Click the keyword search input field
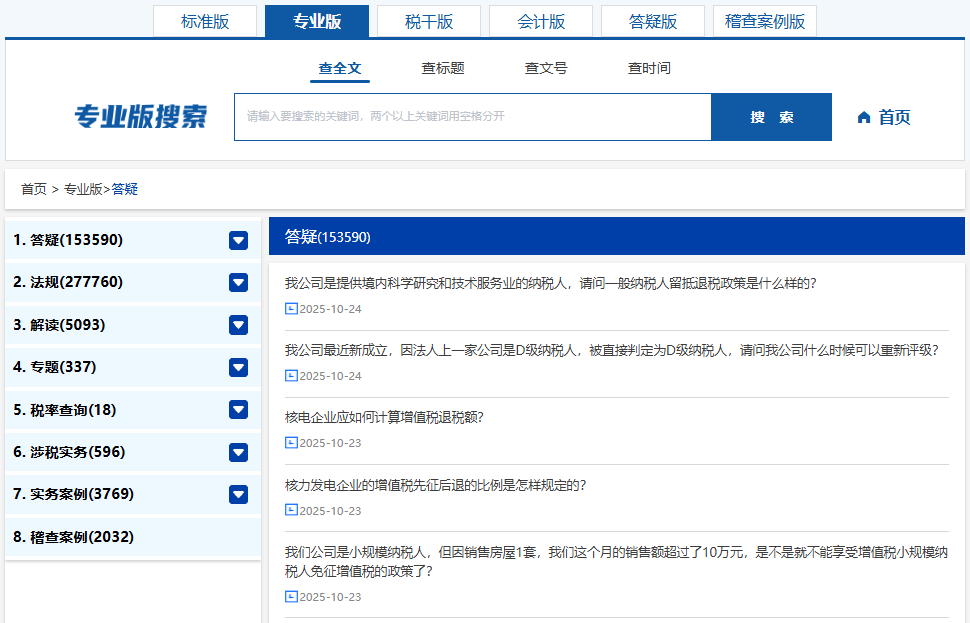 [x=472, y=117]
